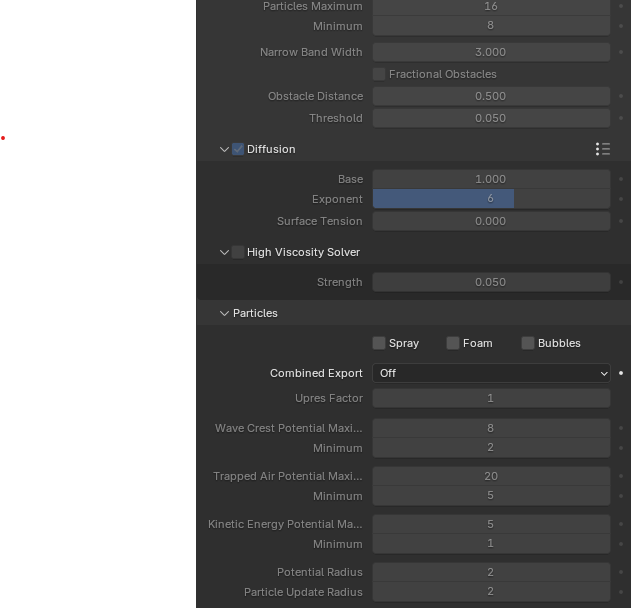The height and width of the screenshot is (608, 631).
Task: Collapse the Particles panel
Action: pyautogui.click(x=224, y=313)
